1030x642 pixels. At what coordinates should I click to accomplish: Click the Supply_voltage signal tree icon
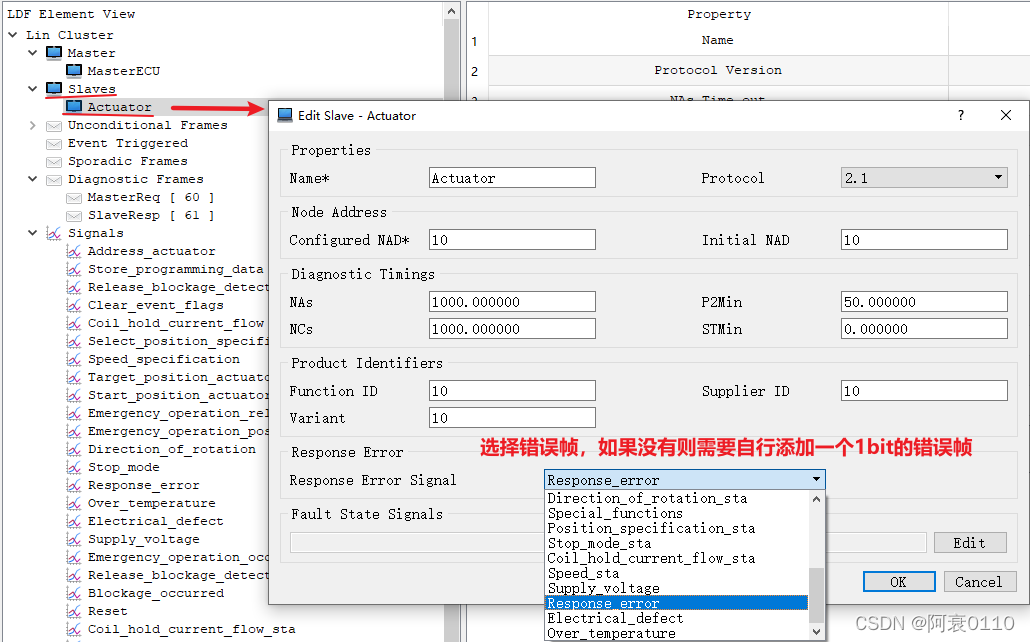point(74,539)
